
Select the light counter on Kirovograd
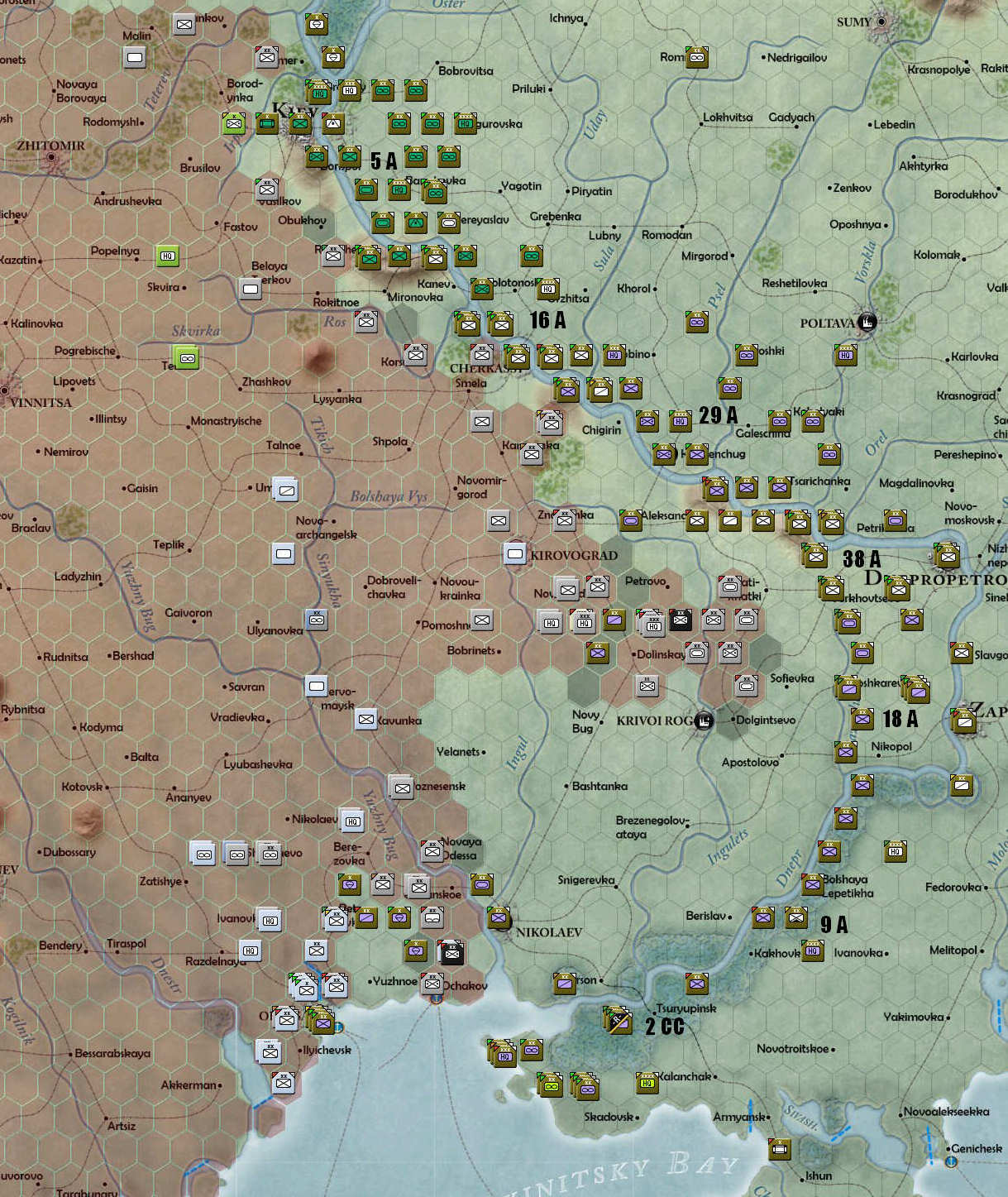pyautogui.click(x=515, y=553)
